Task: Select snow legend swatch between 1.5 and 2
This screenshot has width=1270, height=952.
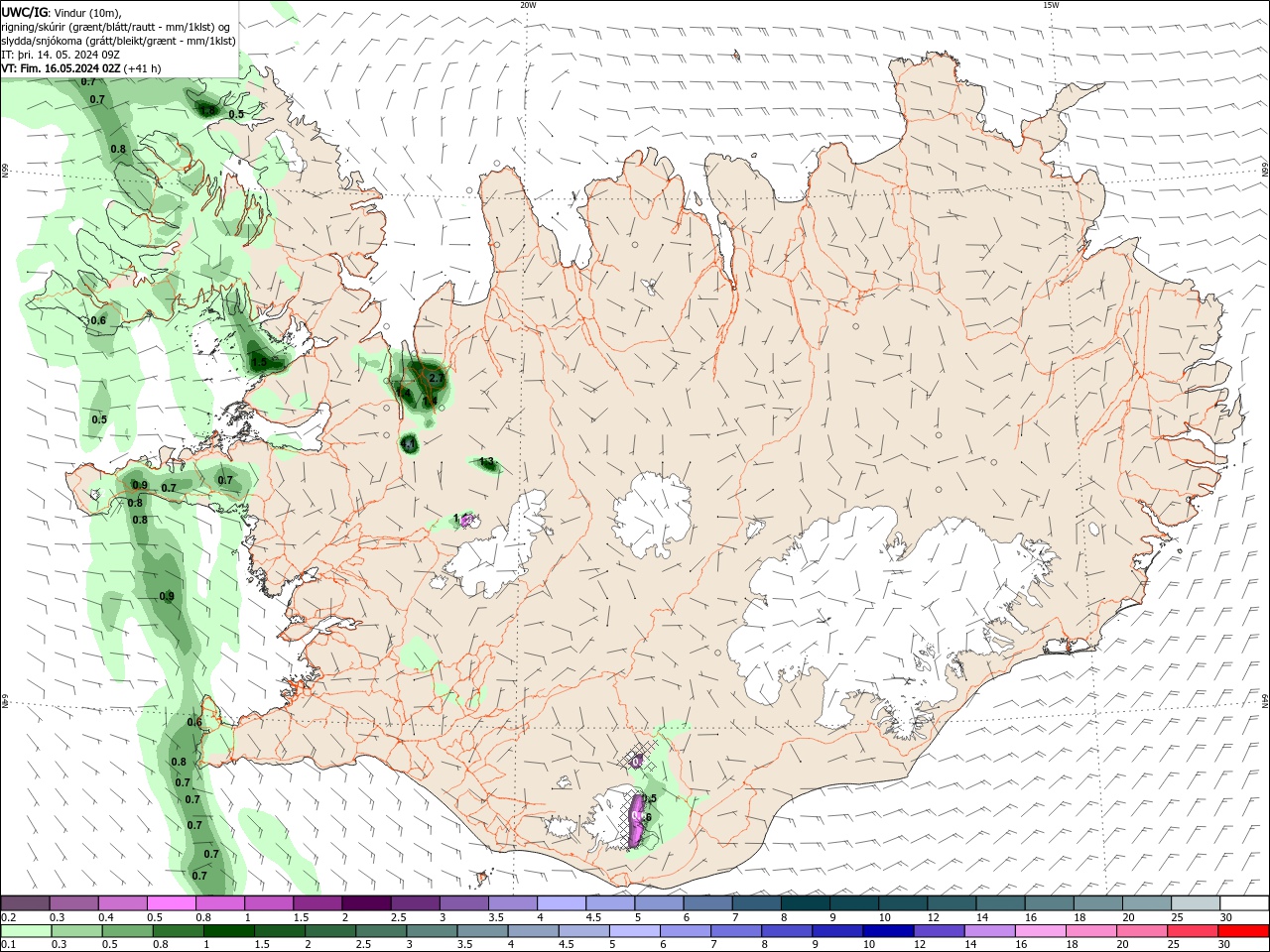Action: tap(317, 902)
